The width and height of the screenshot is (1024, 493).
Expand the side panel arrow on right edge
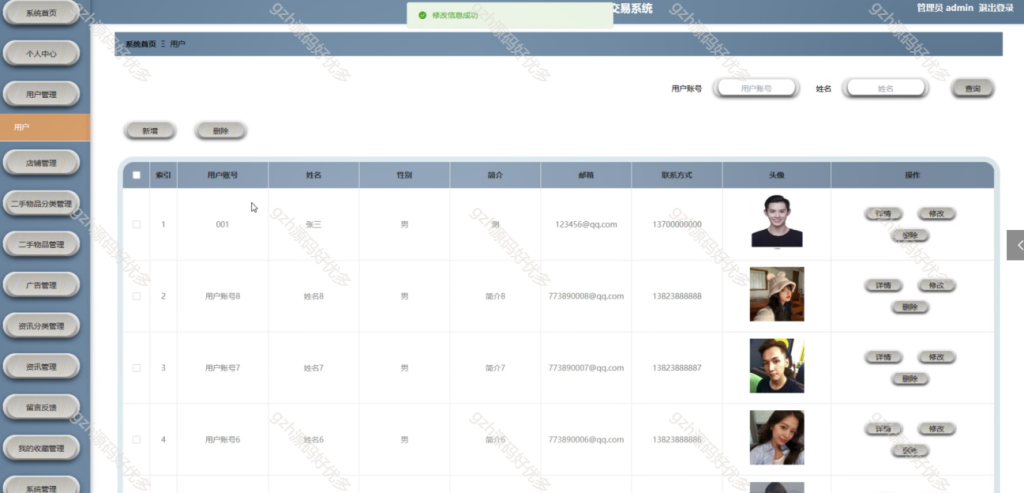(x=1016, y=246)
